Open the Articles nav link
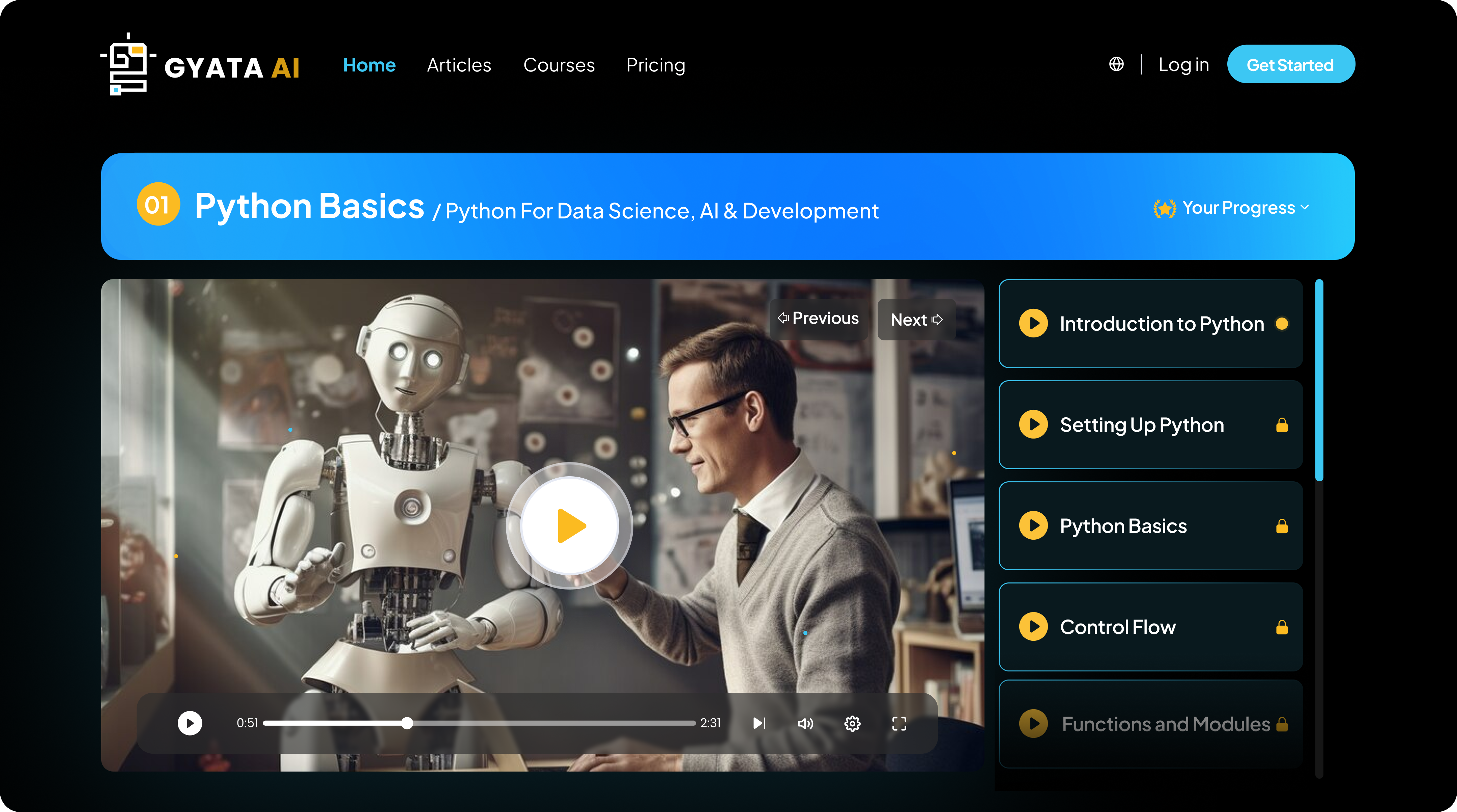Viewport: 1457px width, 812px height. pyautogui.click(x=459, y=65)
